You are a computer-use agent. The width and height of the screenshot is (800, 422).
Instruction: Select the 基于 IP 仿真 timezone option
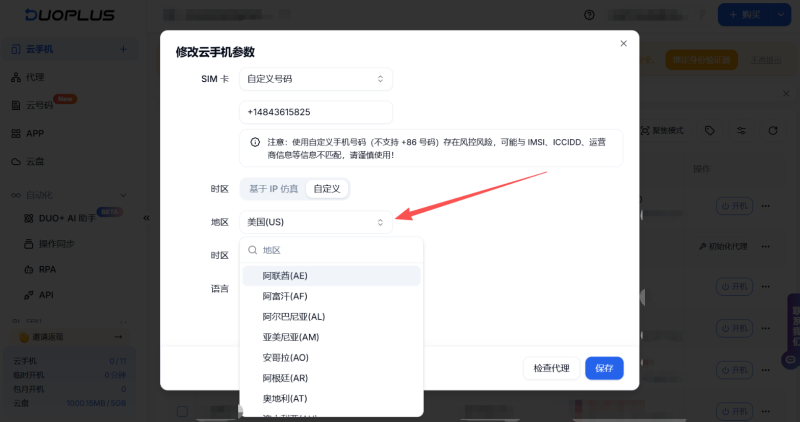pyautogui.click(x=273, y=188)
